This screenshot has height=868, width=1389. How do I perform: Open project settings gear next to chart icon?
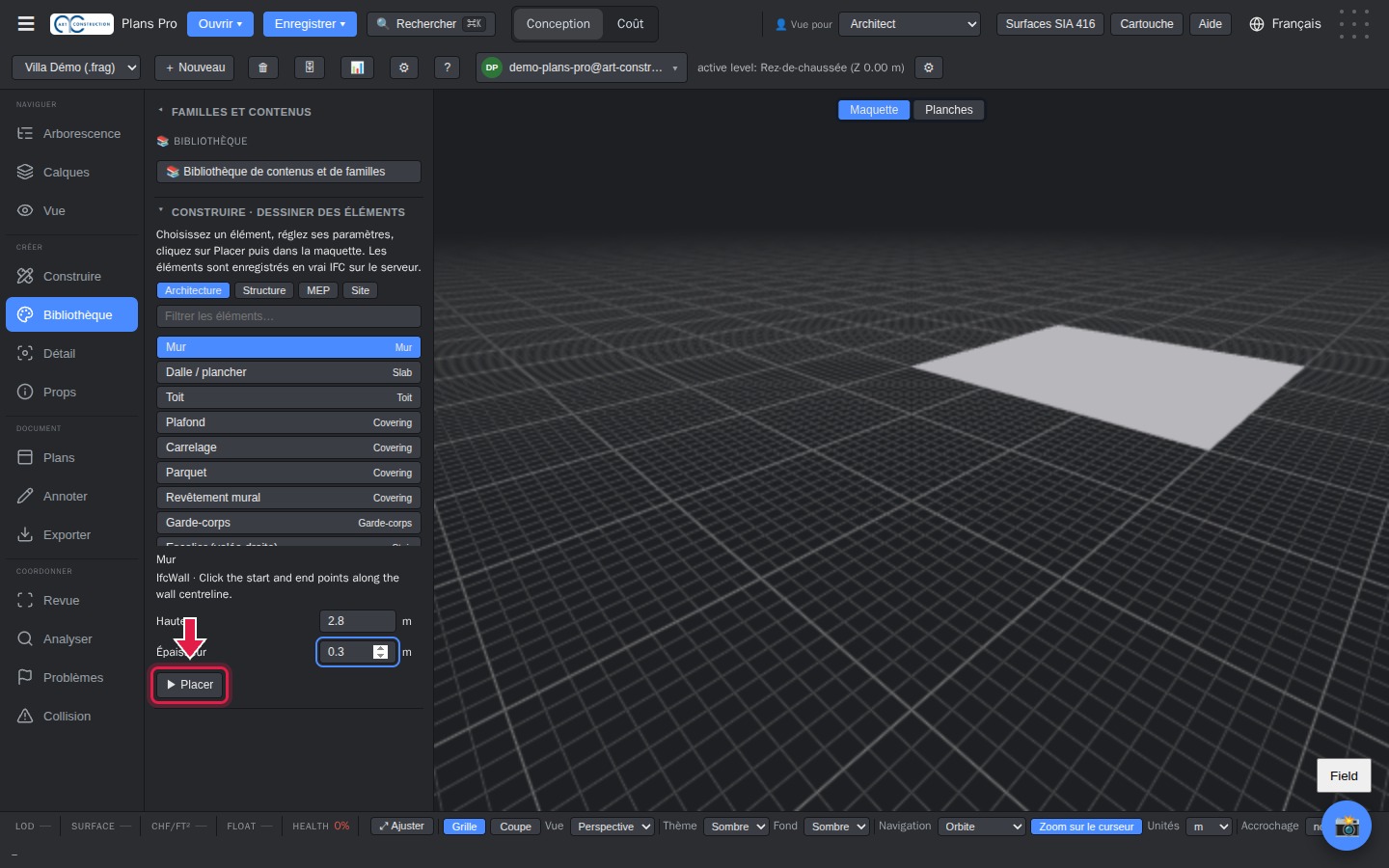point(404,68)
